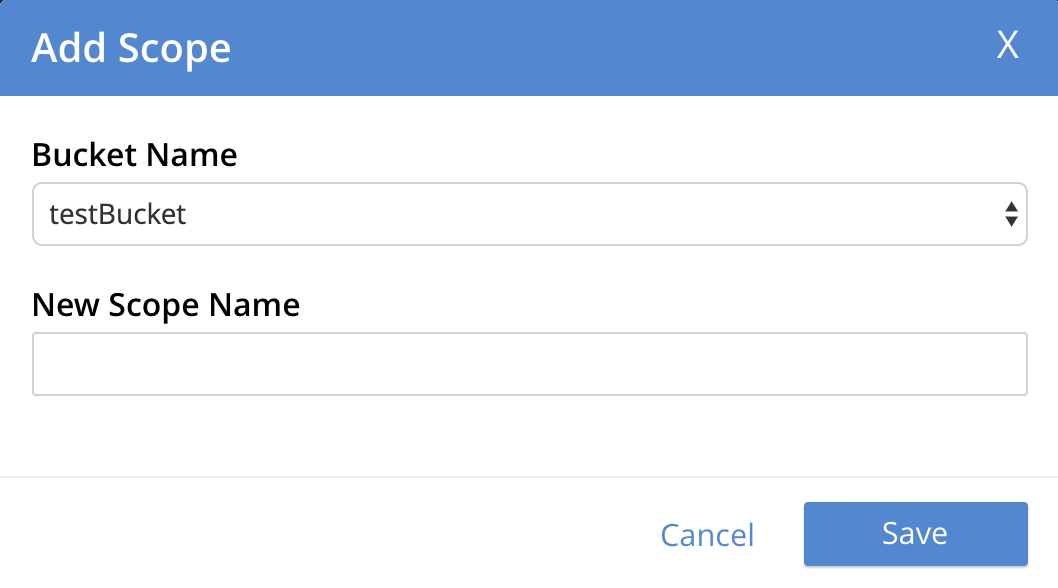1058x588 pixels.
Task: Click the up-down arrows on bucket selector
Action: tap(1011, 214)
